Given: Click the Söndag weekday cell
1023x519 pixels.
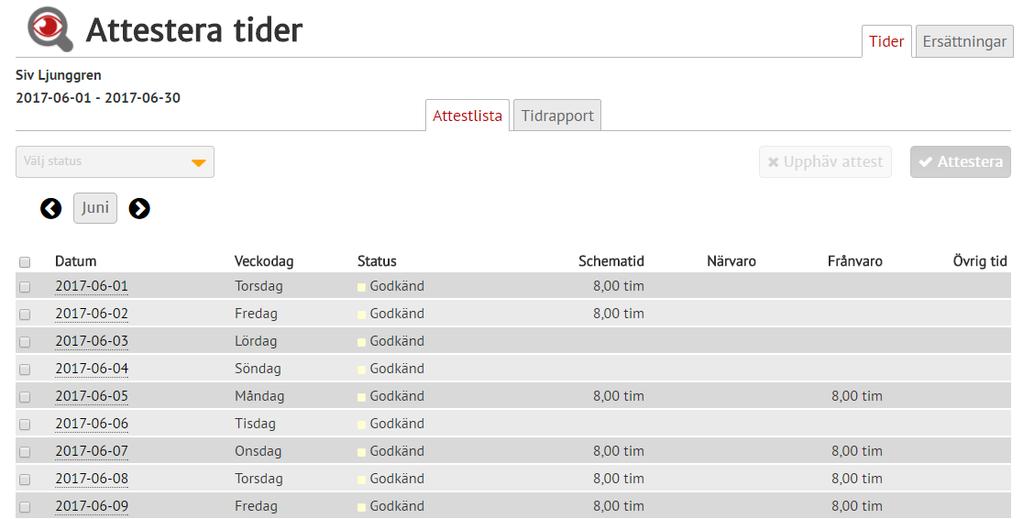Looking at the screenshot, I should [258, 368].
